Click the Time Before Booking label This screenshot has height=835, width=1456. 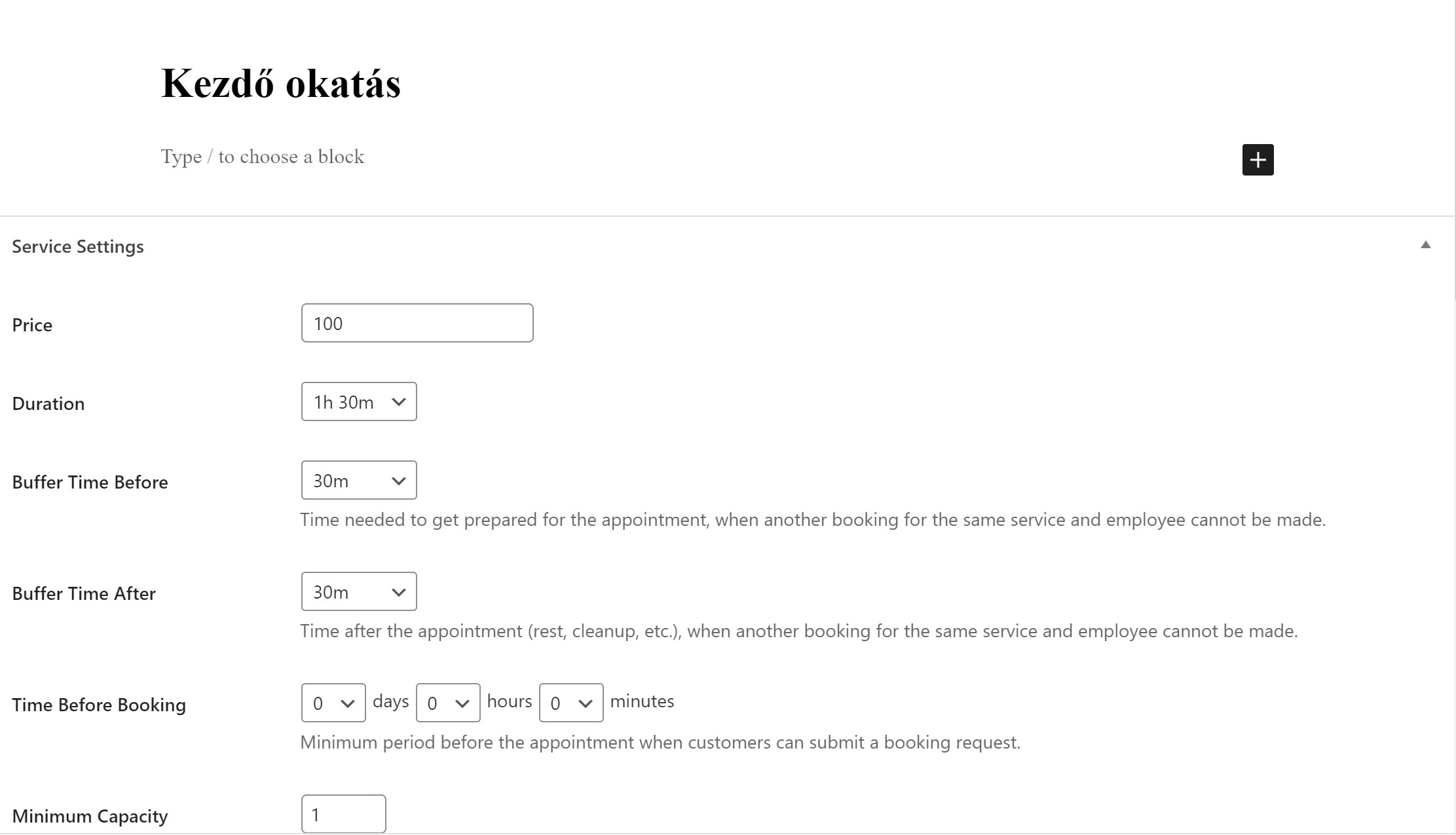click(x=99, y=705)
